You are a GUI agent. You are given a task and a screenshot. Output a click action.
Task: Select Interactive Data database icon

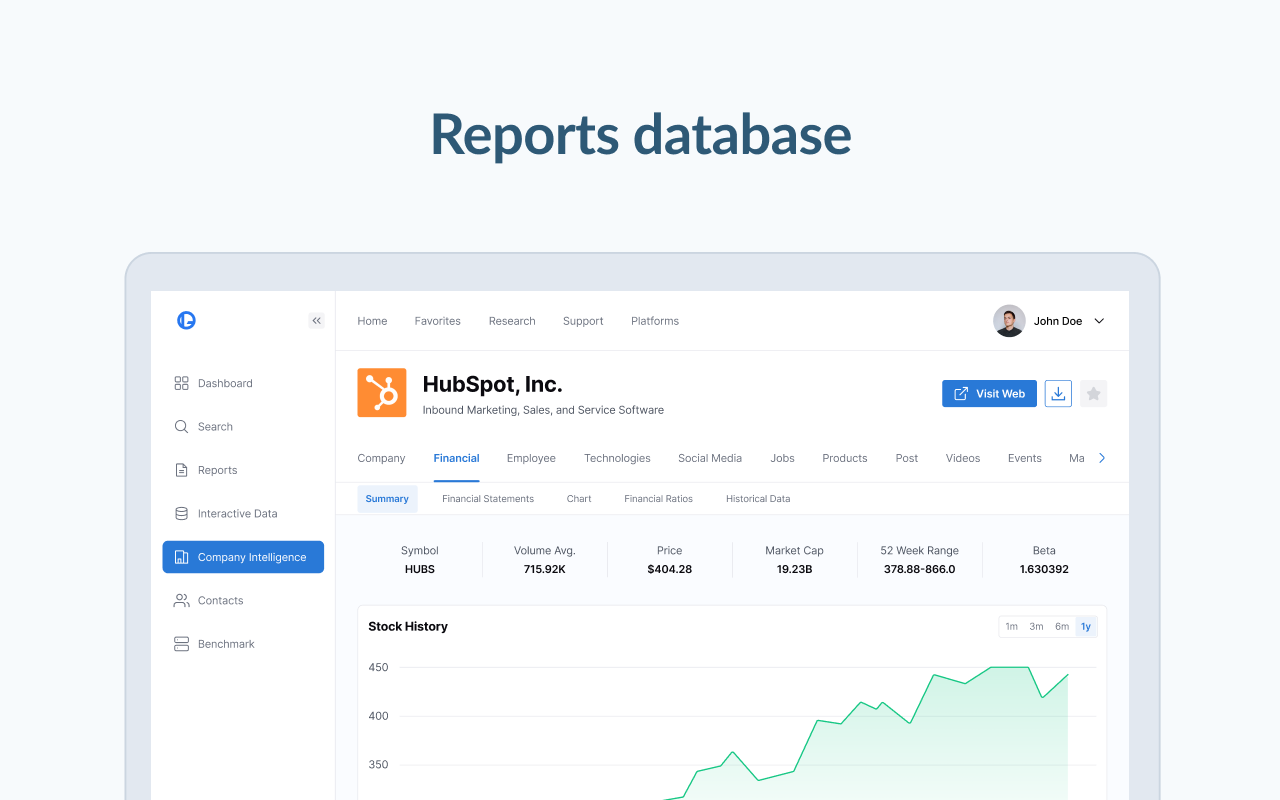[x=182, y=514]
